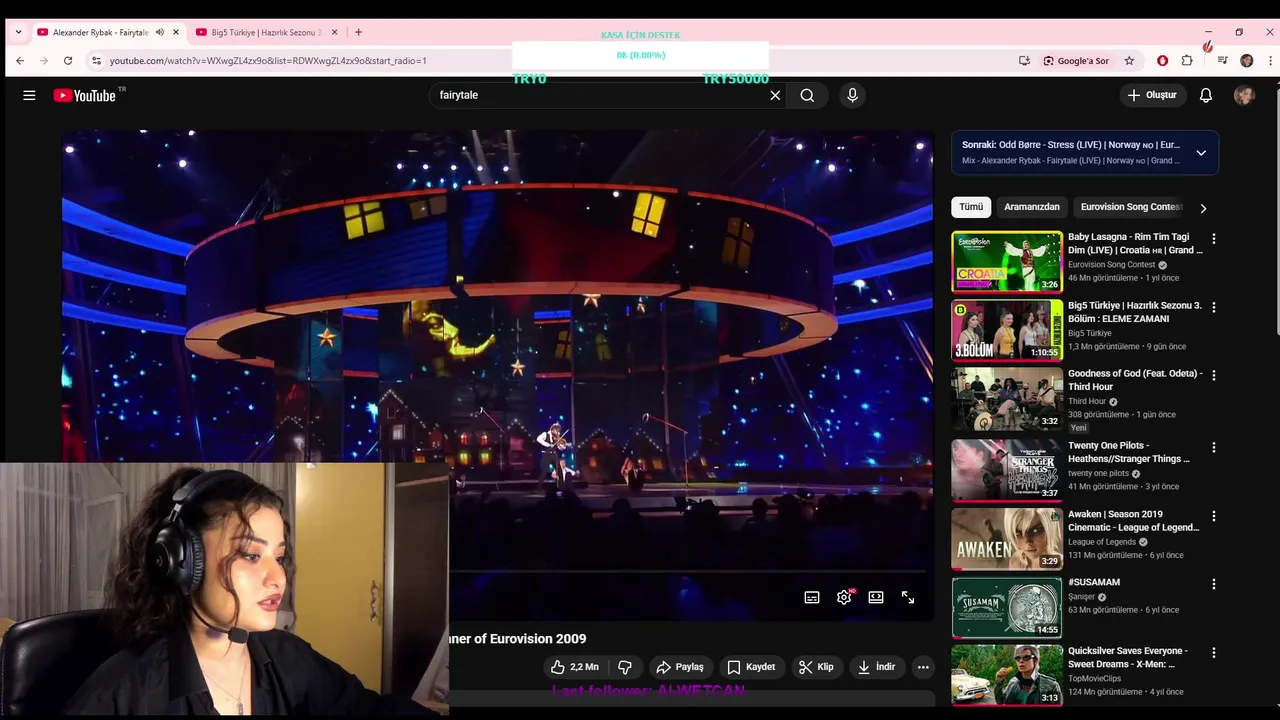1280x720 pixels.
Task: Open options menu for Quicksilver video
Action: 1214,652
